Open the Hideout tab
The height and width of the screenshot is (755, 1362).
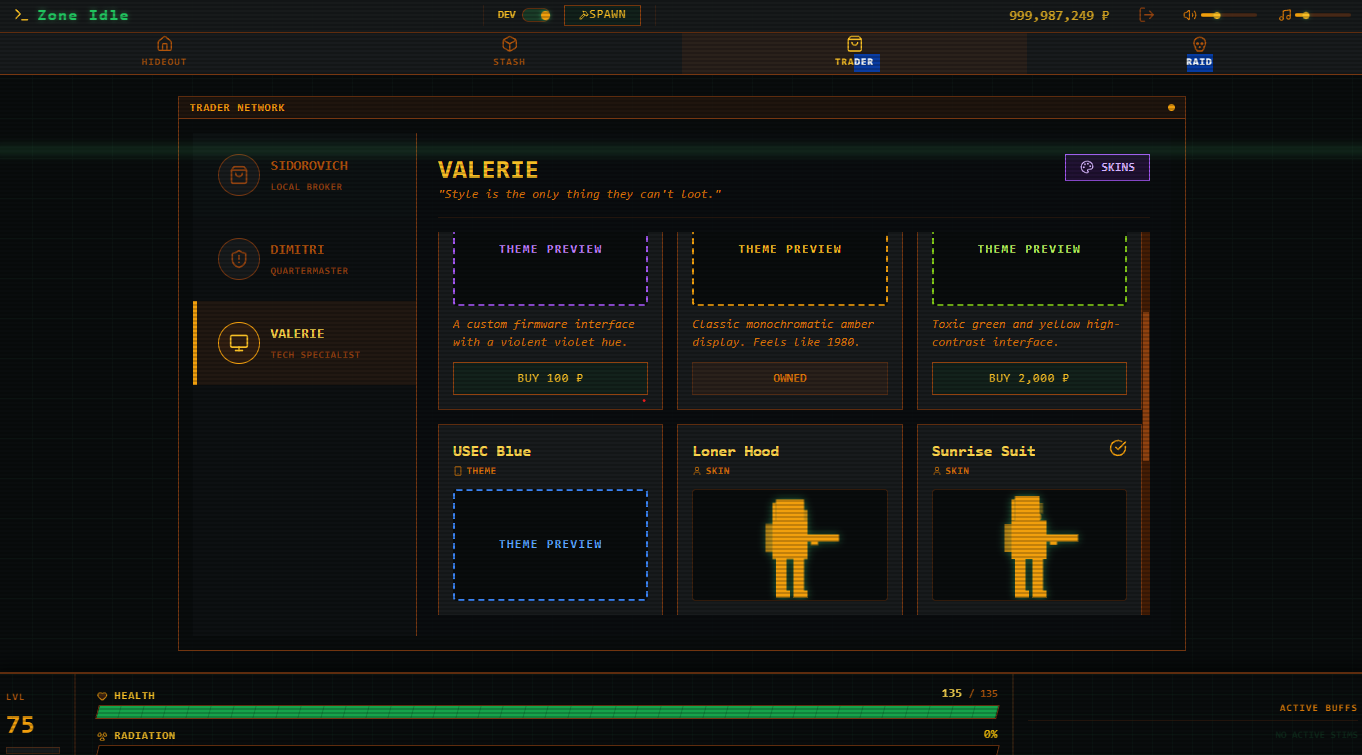(x=164, y=52)
